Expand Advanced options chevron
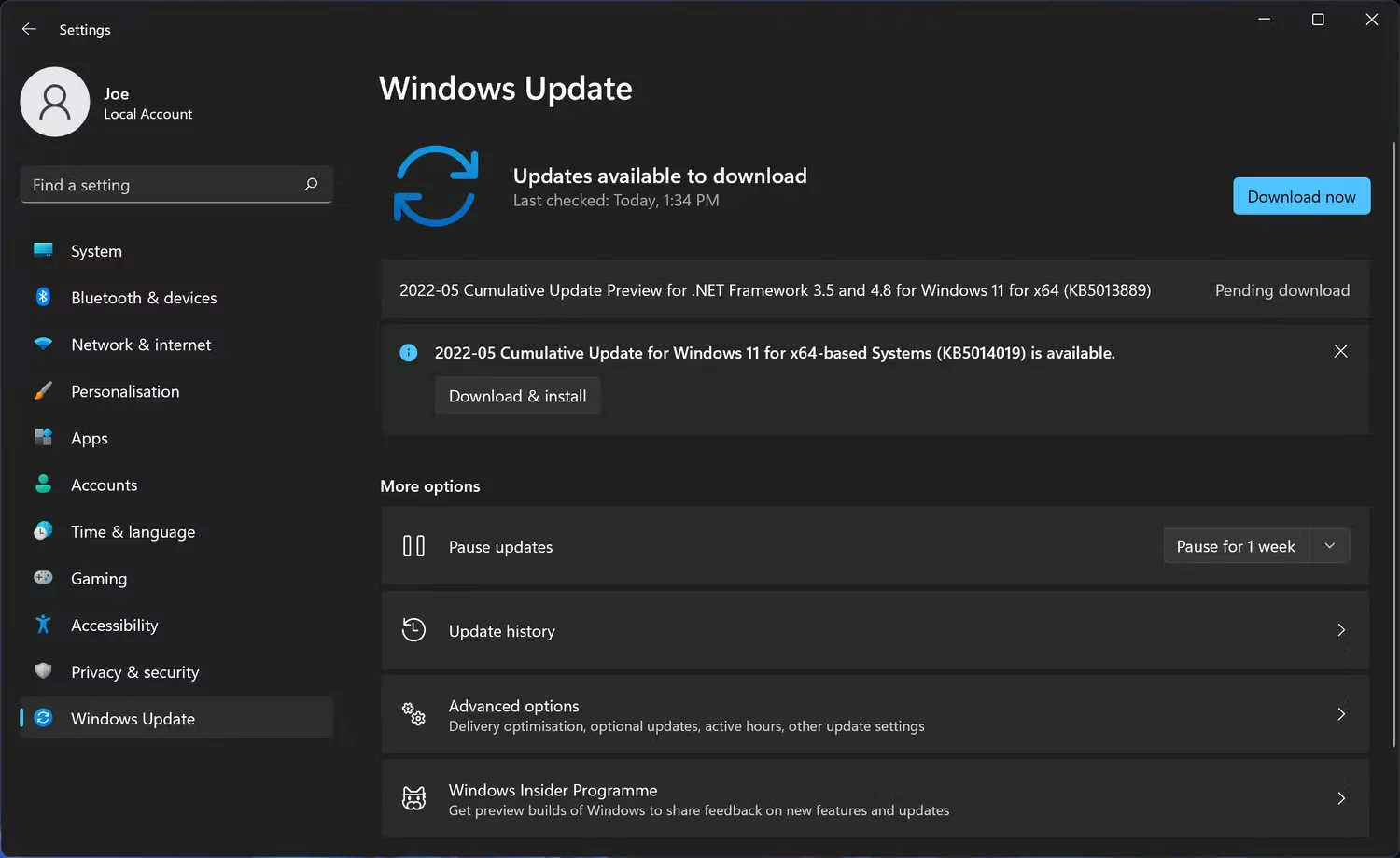 click(1341, 714)
